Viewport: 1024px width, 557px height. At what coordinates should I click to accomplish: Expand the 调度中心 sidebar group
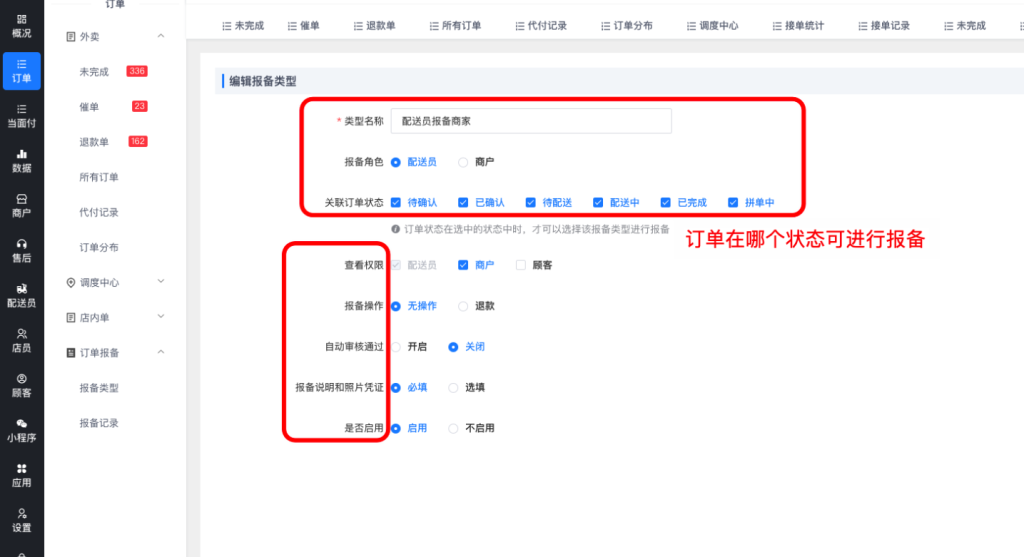(161, 283)
